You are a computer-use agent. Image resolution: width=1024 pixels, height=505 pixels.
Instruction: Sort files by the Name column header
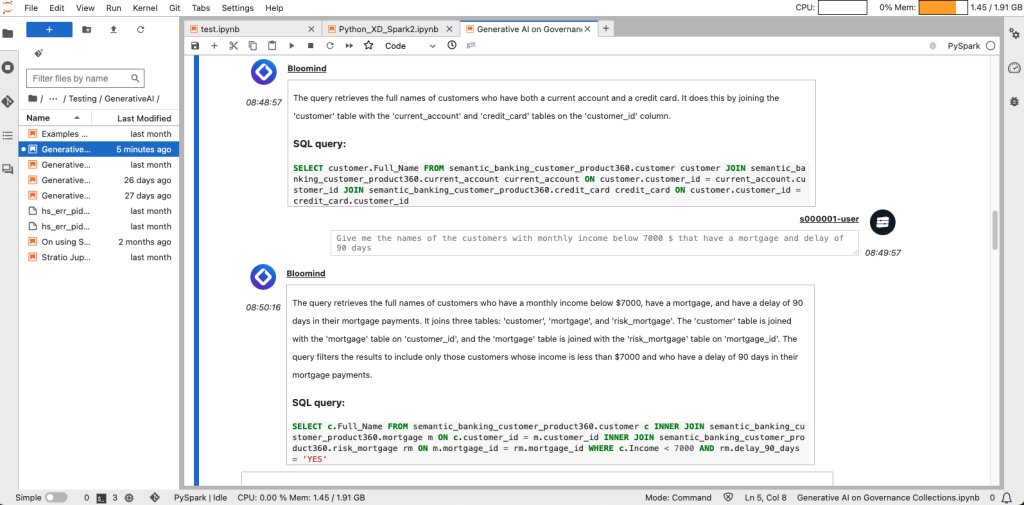point(38,118)
